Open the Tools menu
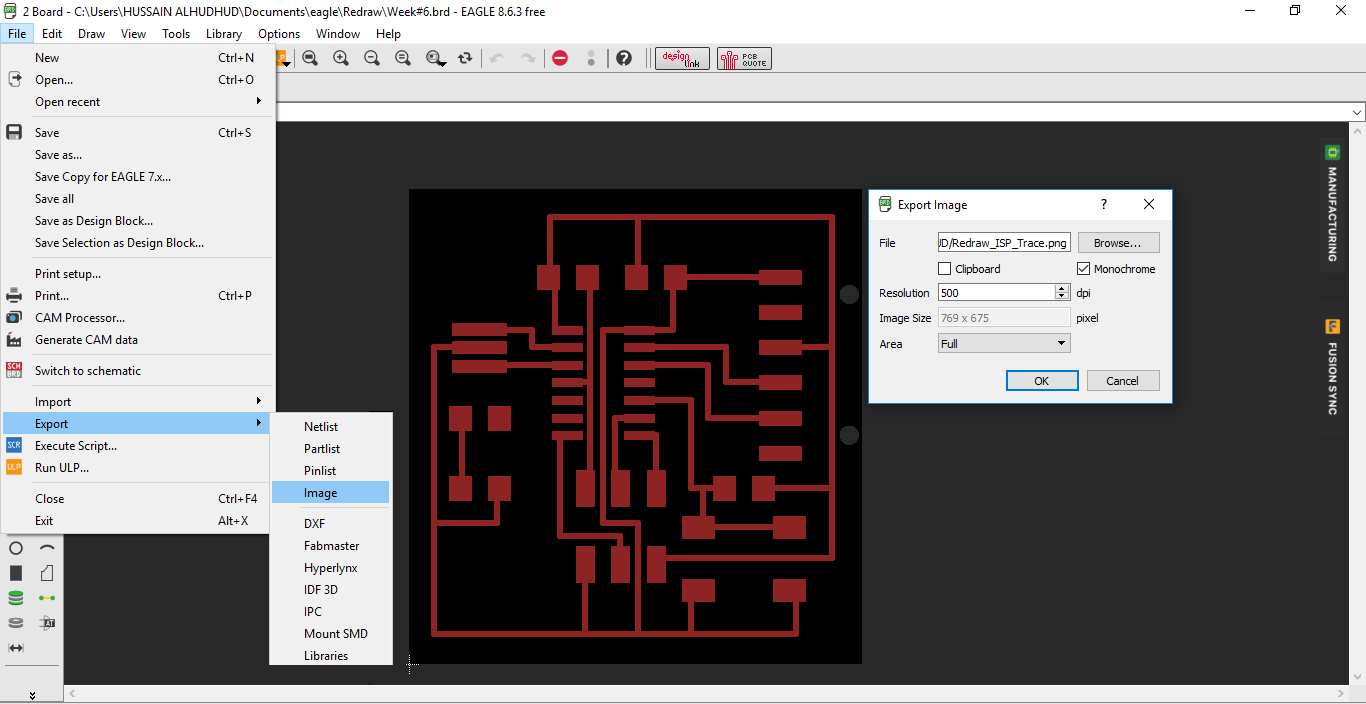Image resolution: width=1366 pixels, height=704 pixels. pyautogui.click(x=176, y=34)
